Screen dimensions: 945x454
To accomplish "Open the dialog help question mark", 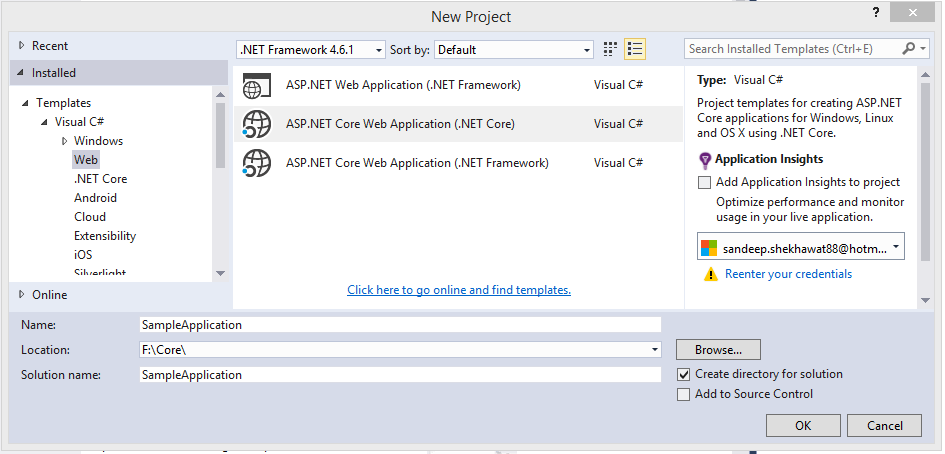I will coord(876,13).
